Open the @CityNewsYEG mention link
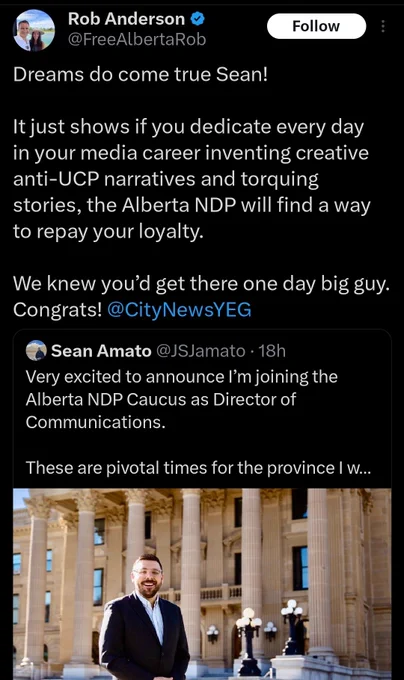404x680 pixels. (179, 310)
